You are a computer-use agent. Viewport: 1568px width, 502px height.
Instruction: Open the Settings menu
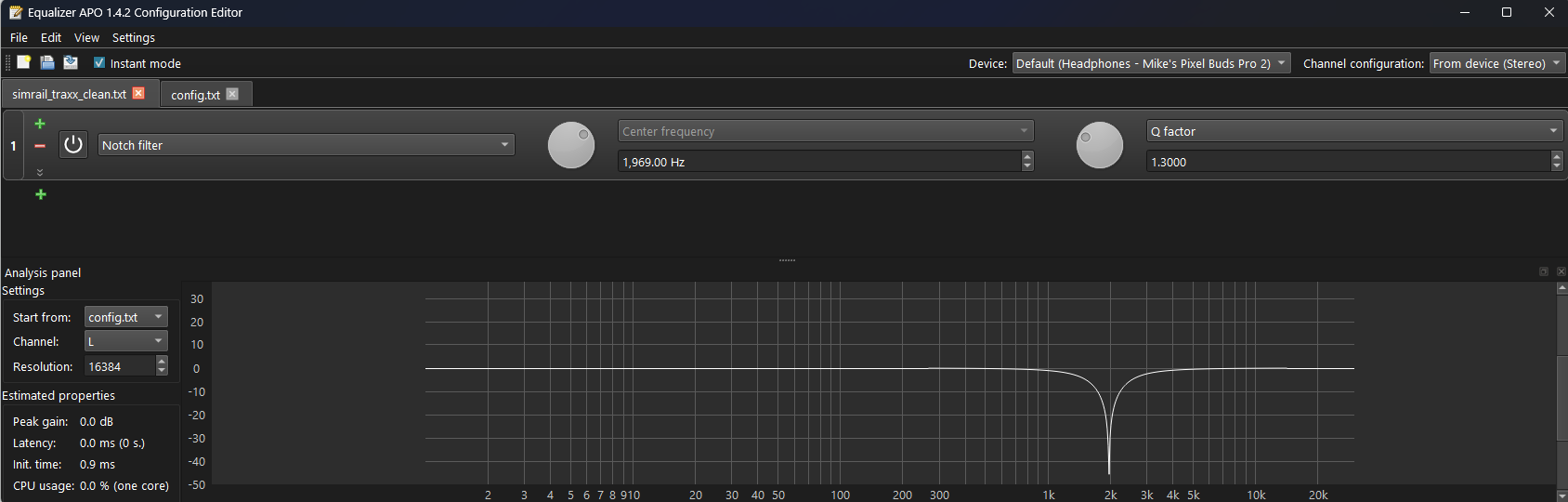[133, 37]
